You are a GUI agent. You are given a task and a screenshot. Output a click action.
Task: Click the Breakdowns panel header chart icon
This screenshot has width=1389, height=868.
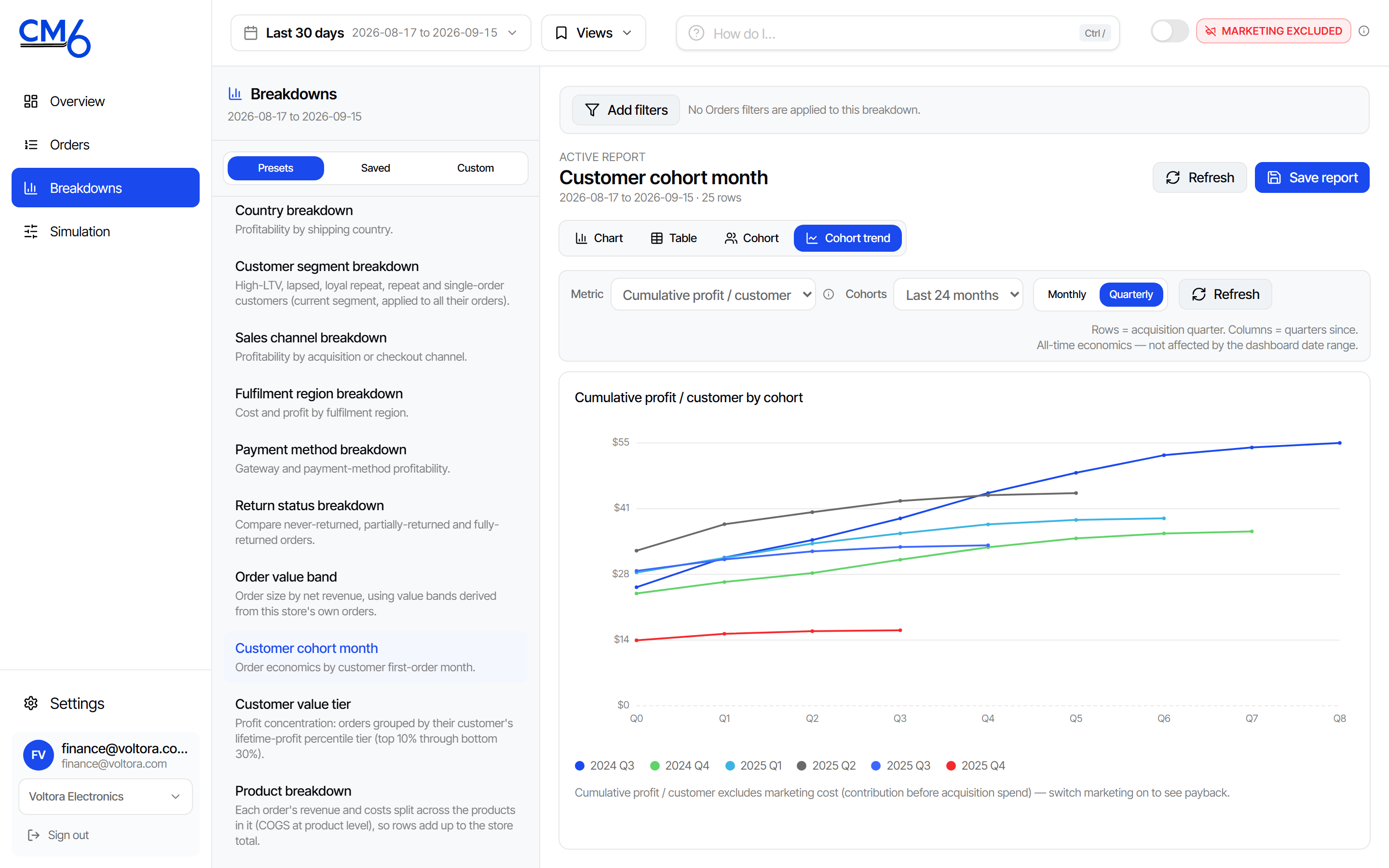235,93
